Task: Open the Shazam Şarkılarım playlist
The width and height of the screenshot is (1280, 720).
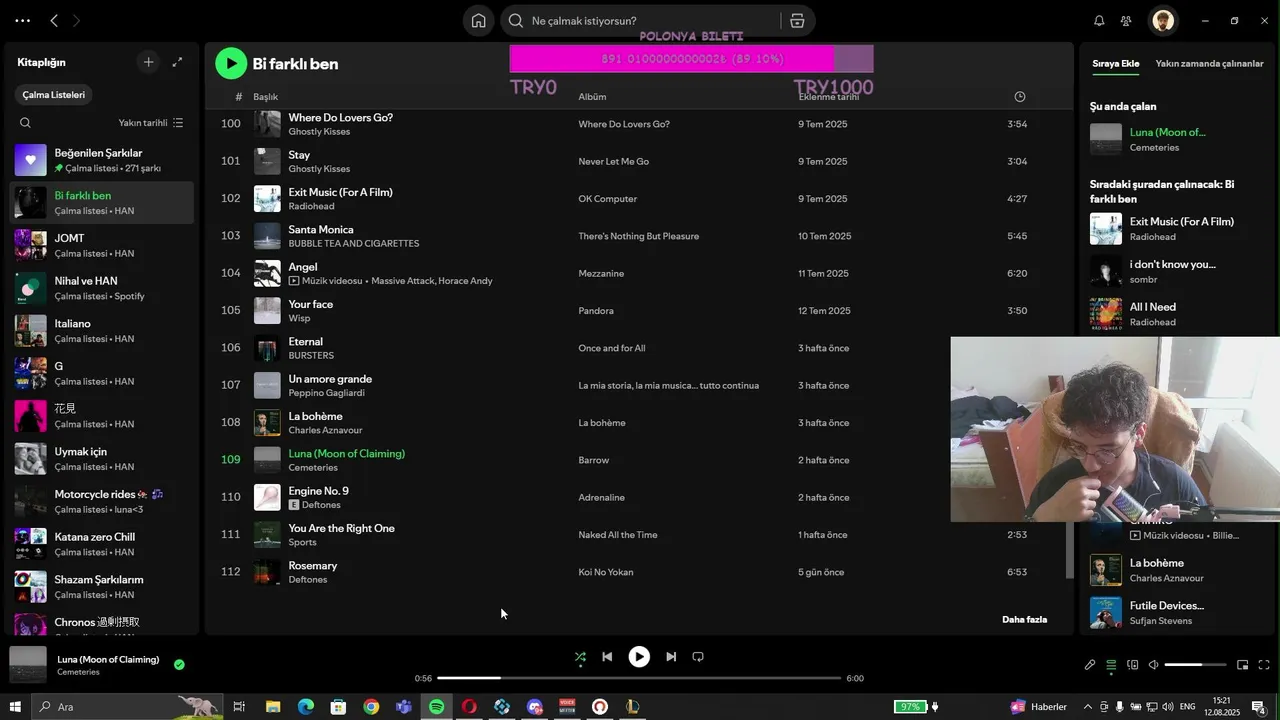Action: click(102, 586)
